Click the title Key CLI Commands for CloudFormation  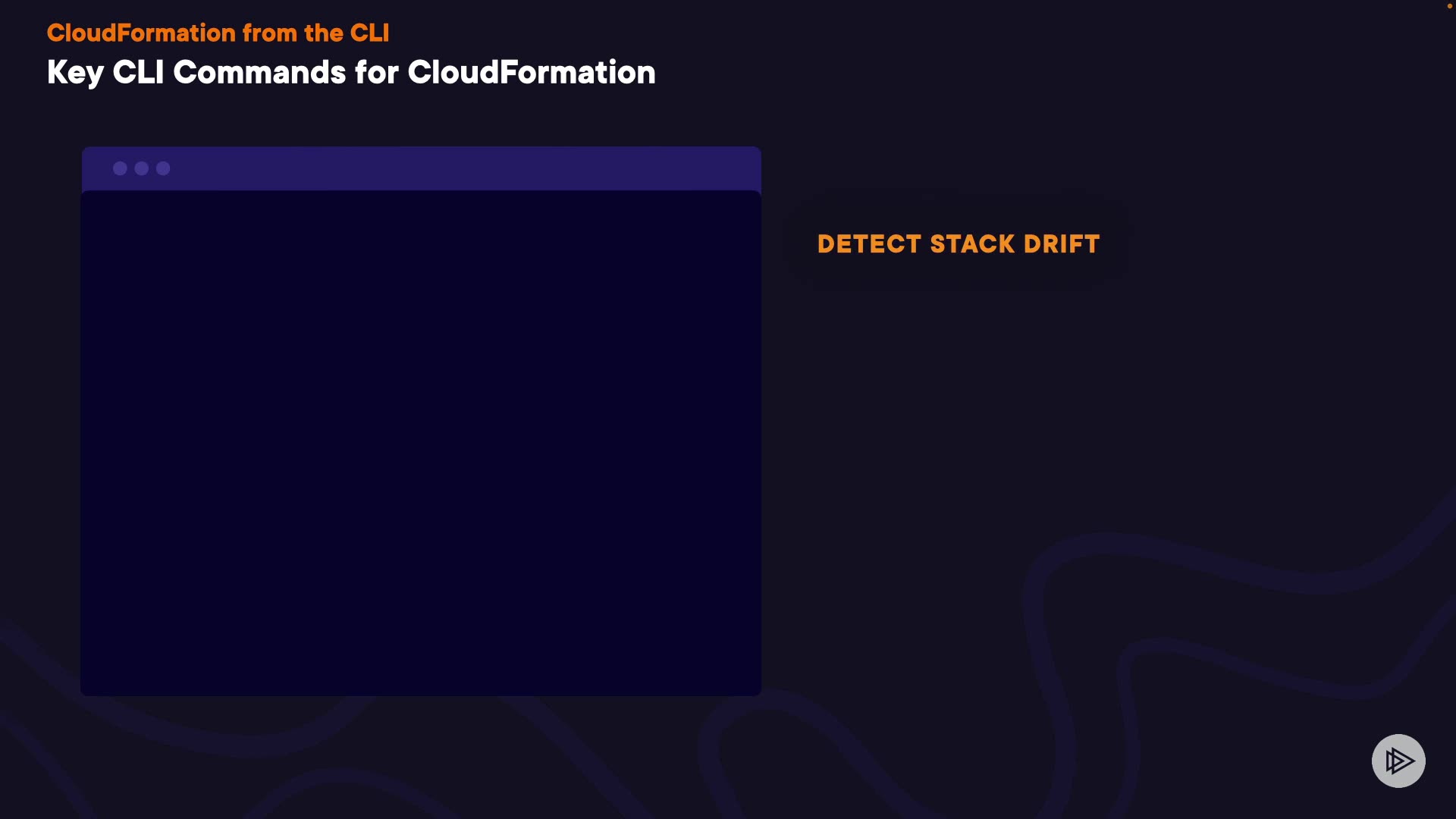(x=350, y=73)
